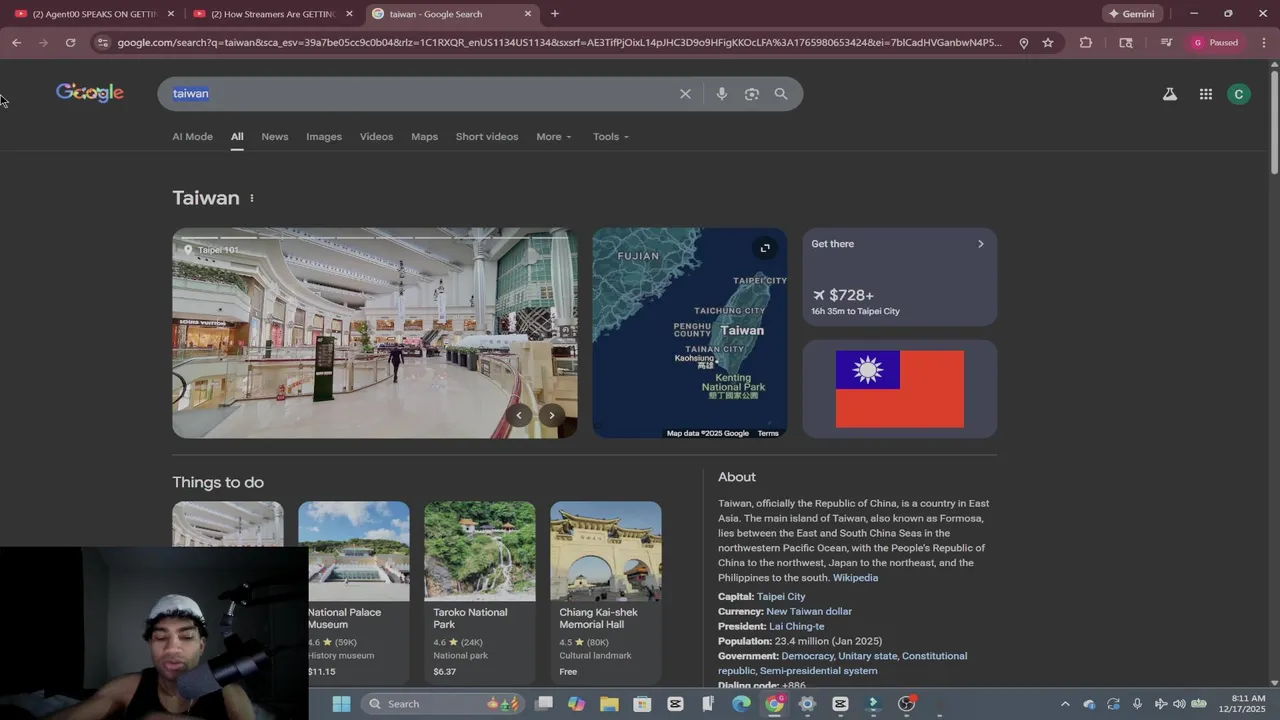
Task: Bookmark this page with the star icon
Action: tap(1048, 43)
